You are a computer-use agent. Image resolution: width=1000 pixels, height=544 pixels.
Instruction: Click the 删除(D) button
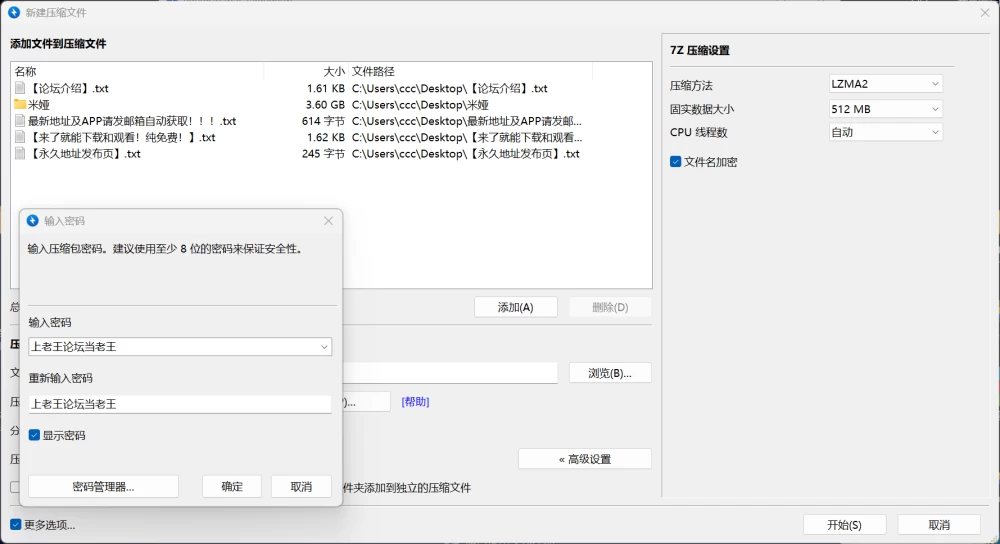(x=610, y=307)
